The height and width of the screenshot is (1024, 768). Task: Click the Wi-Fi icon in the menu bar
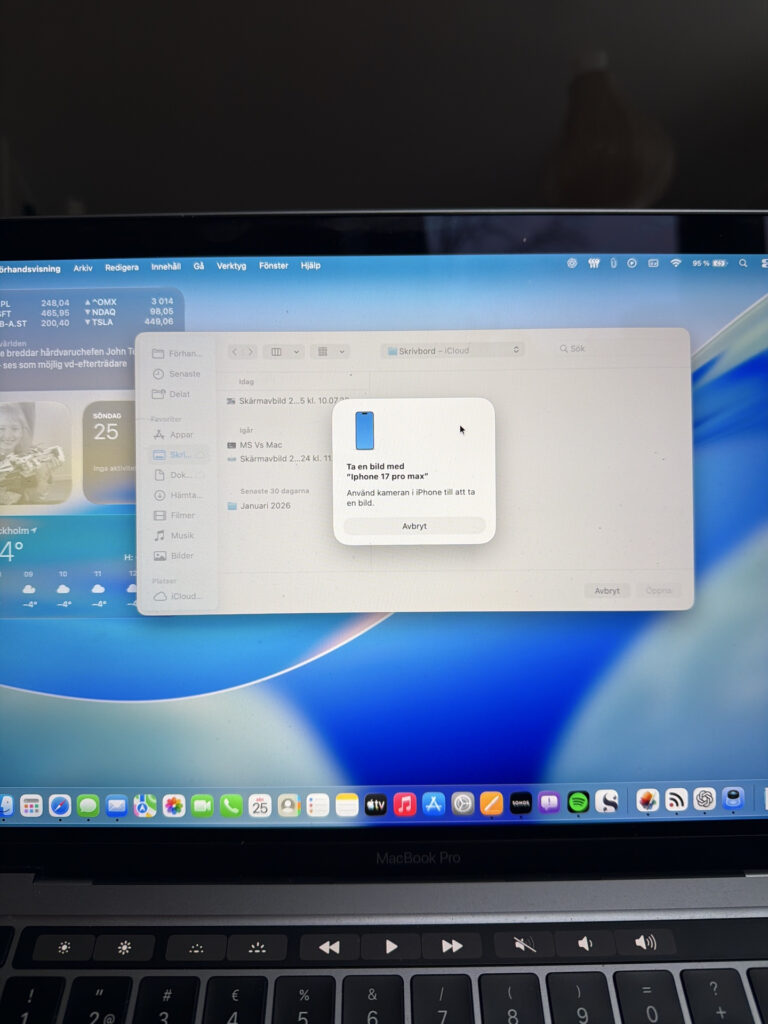pos(675,263)
